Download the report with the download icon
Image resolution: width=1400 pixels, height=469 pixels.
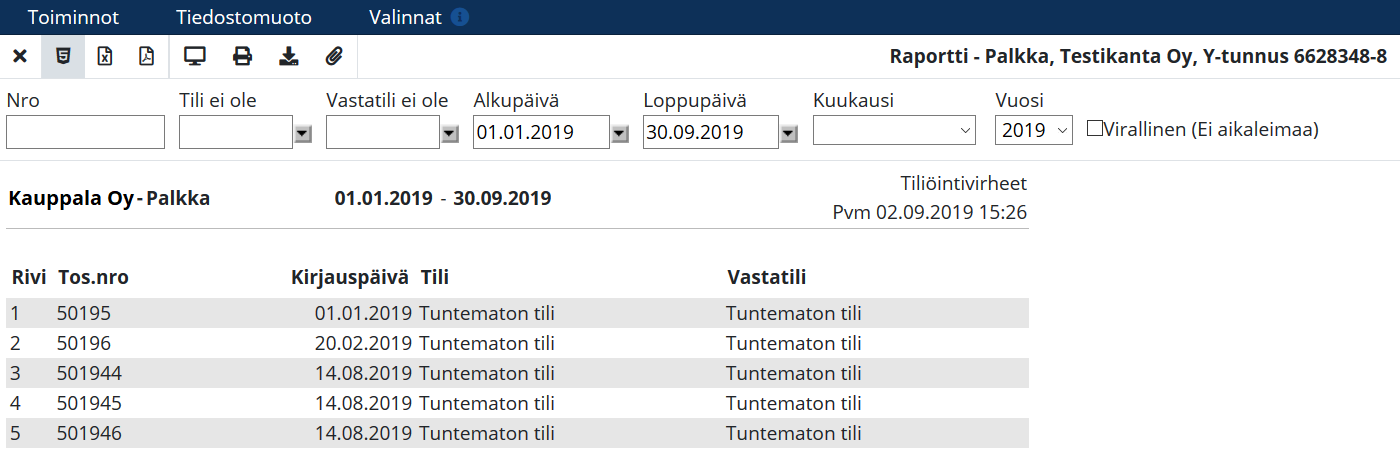(289, 57)
